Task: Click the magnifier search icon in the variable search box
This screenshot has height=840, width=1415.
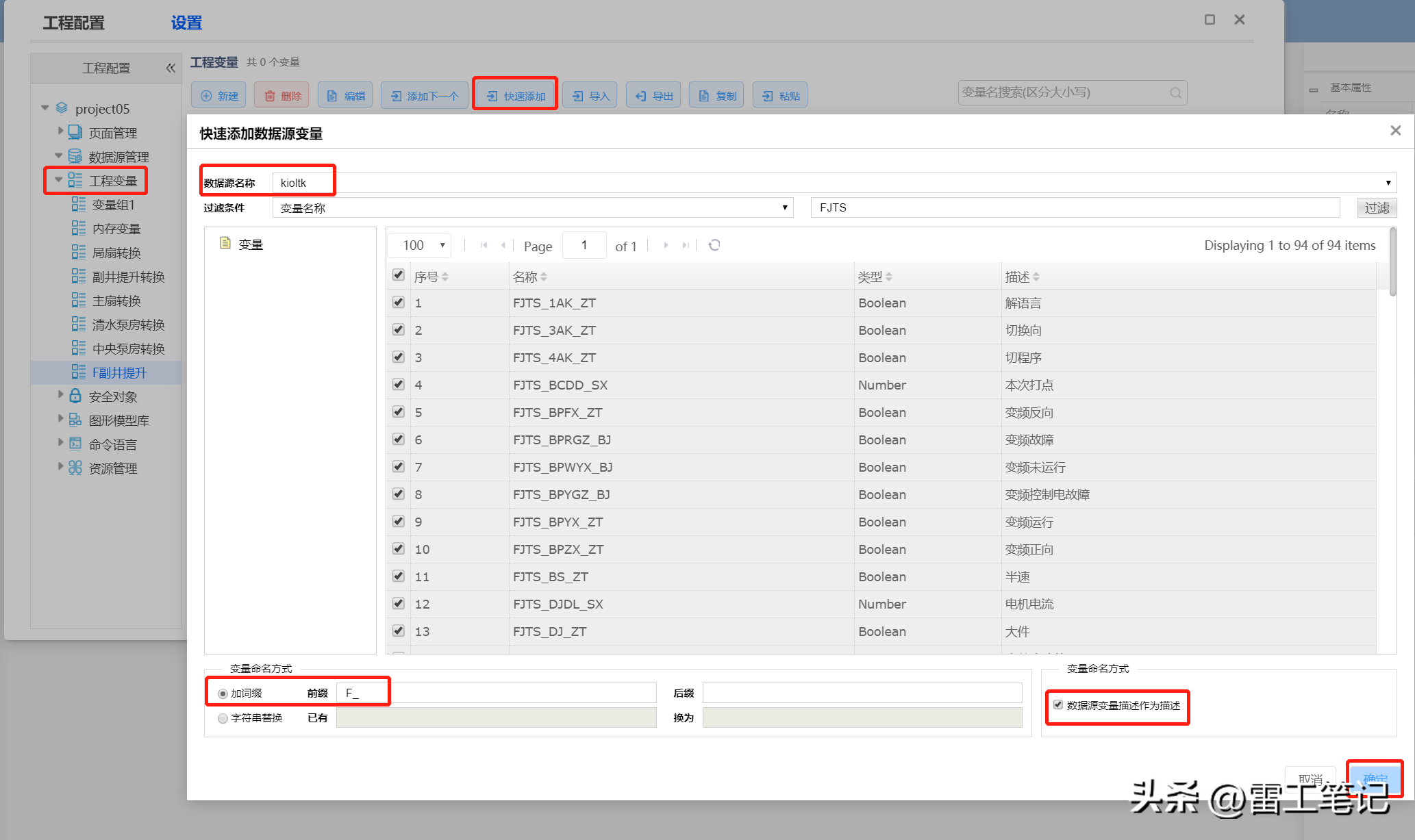Action: tap(1175, 92)
